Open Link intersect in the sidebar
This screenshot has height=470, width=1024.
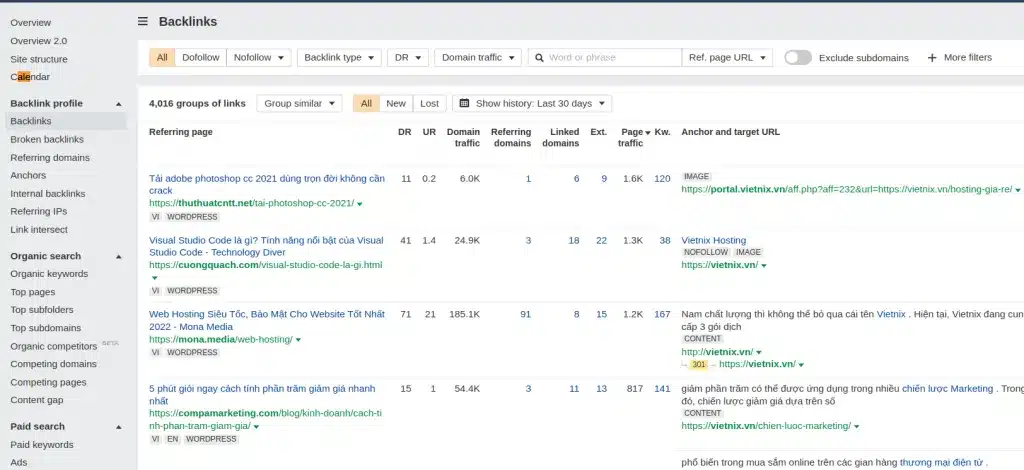[x=39, y=229]
